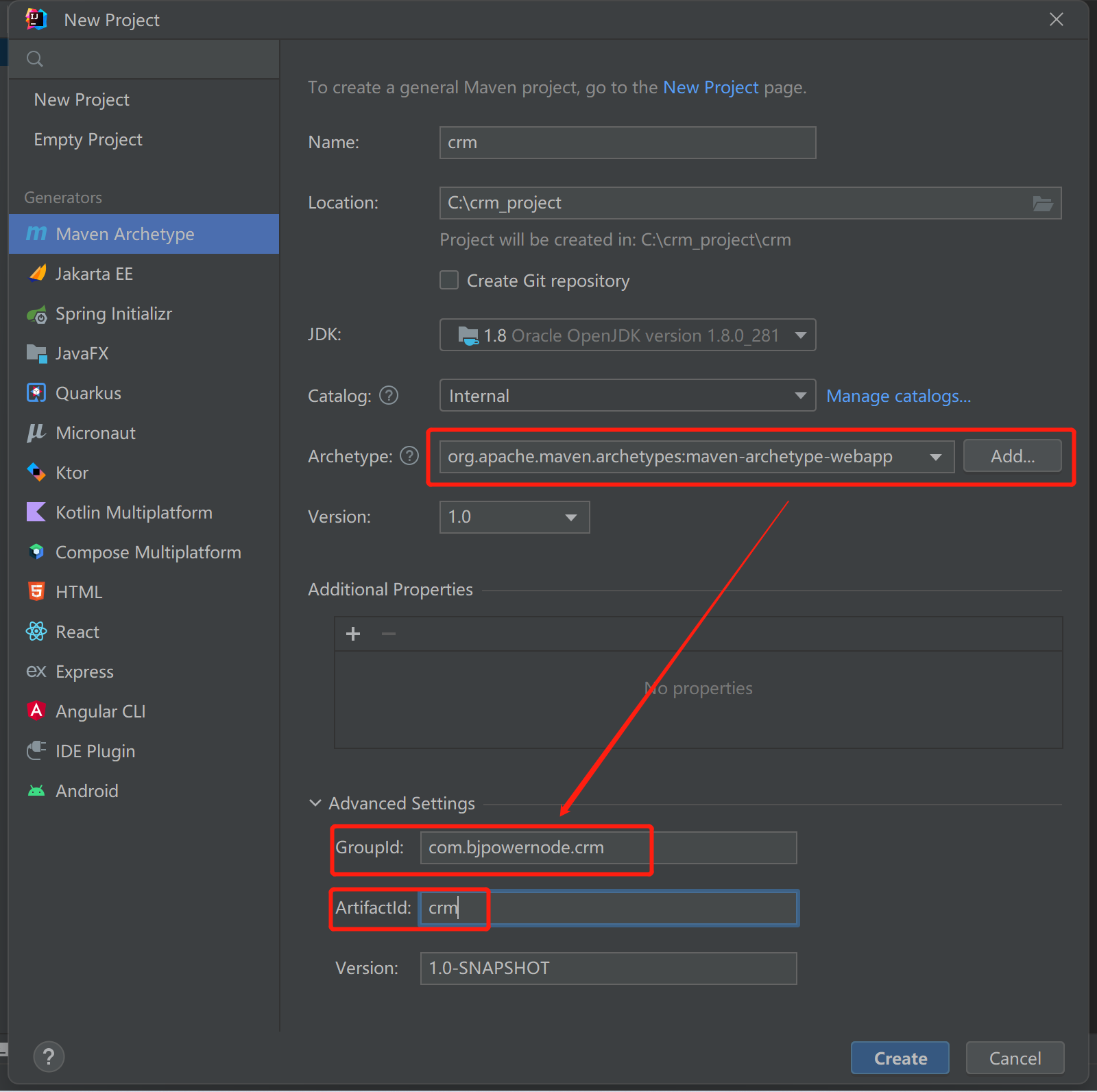Select the Compose Multiplatform generator
The image size is (1097, 1092).
[x=144, y=552]
